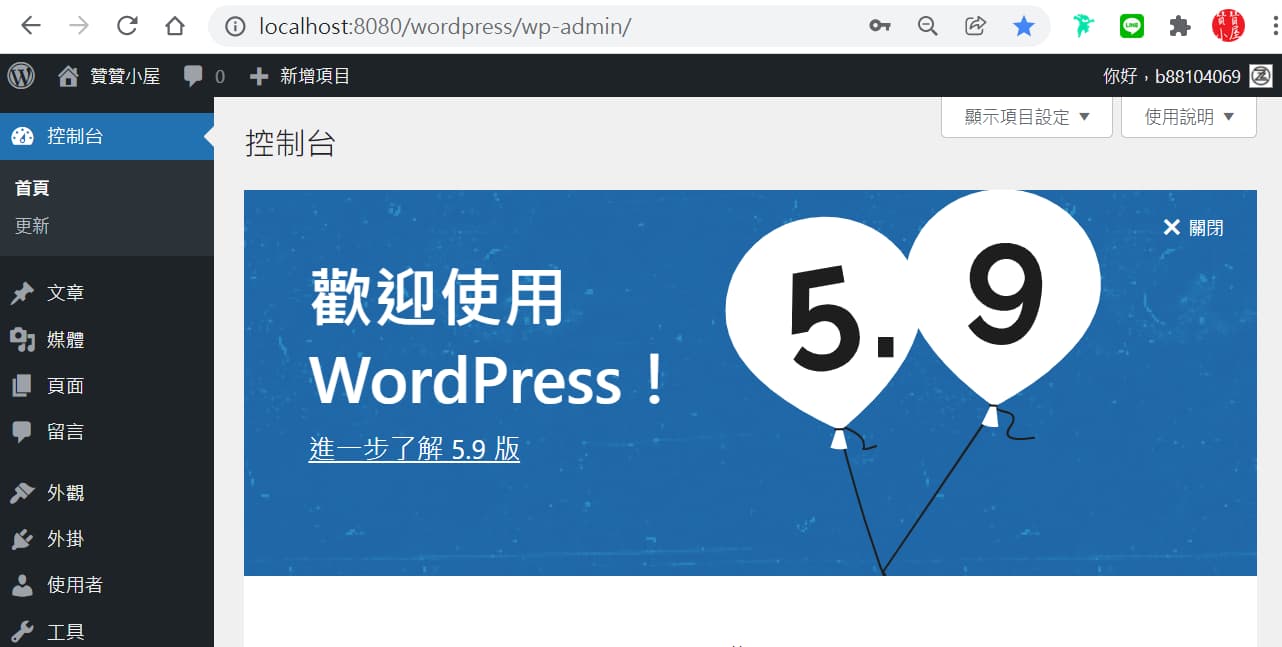Click the 新增項目 text in admin bar
The height and width of the screenshot is (647, 1282).
pos(315,76)
